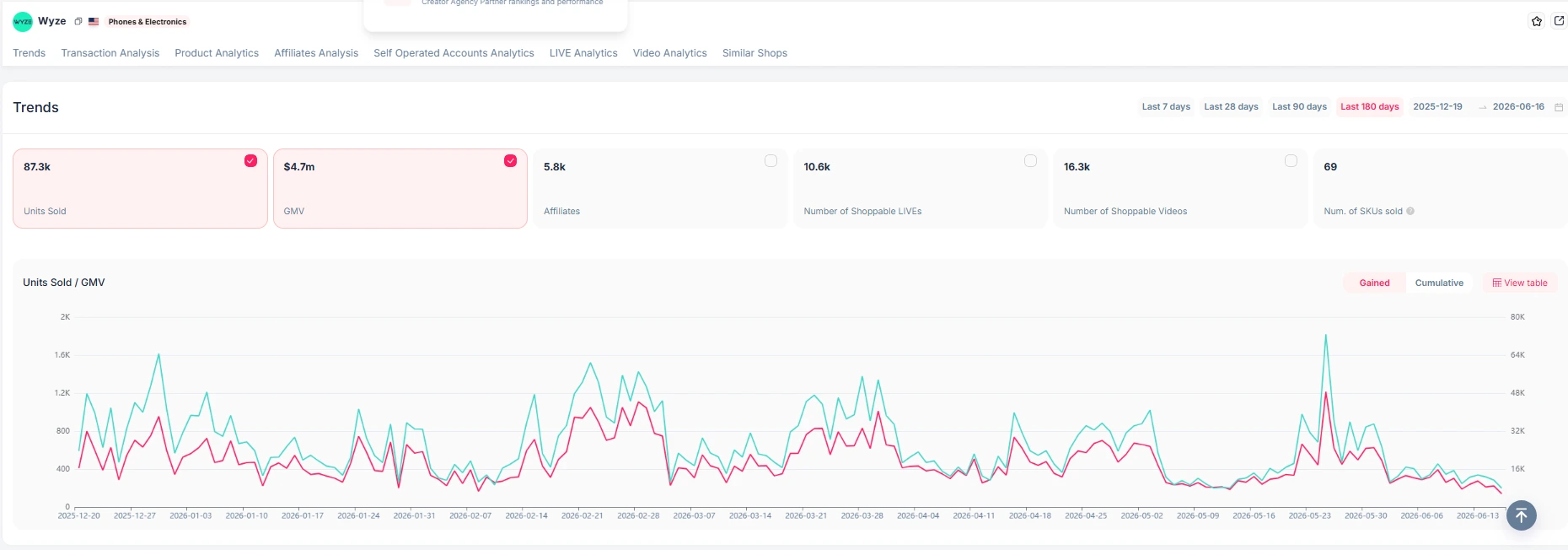
Task: Click the Phones & Electronics category tag
Action: click(x=148, y=22)
